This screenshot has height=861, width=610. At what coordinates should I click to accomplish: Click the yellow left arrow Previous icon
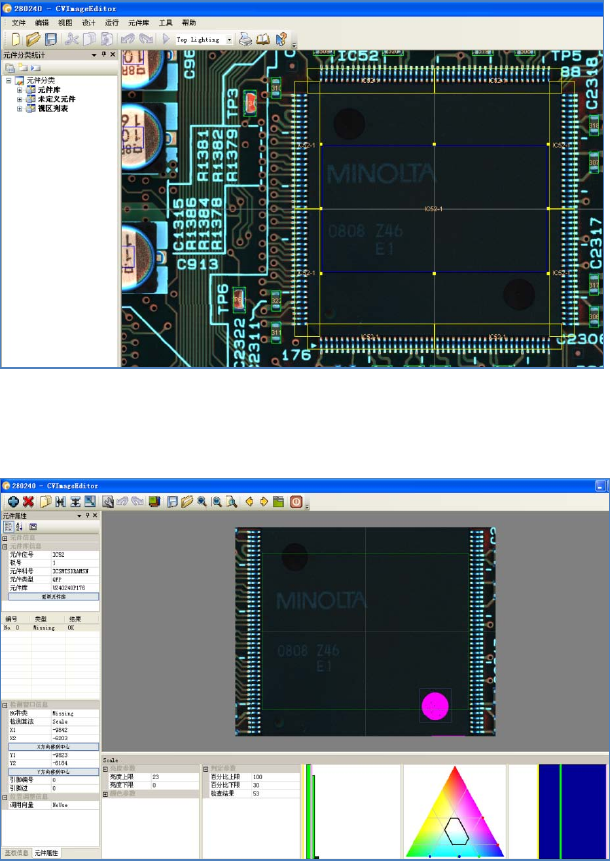point(249,501)
